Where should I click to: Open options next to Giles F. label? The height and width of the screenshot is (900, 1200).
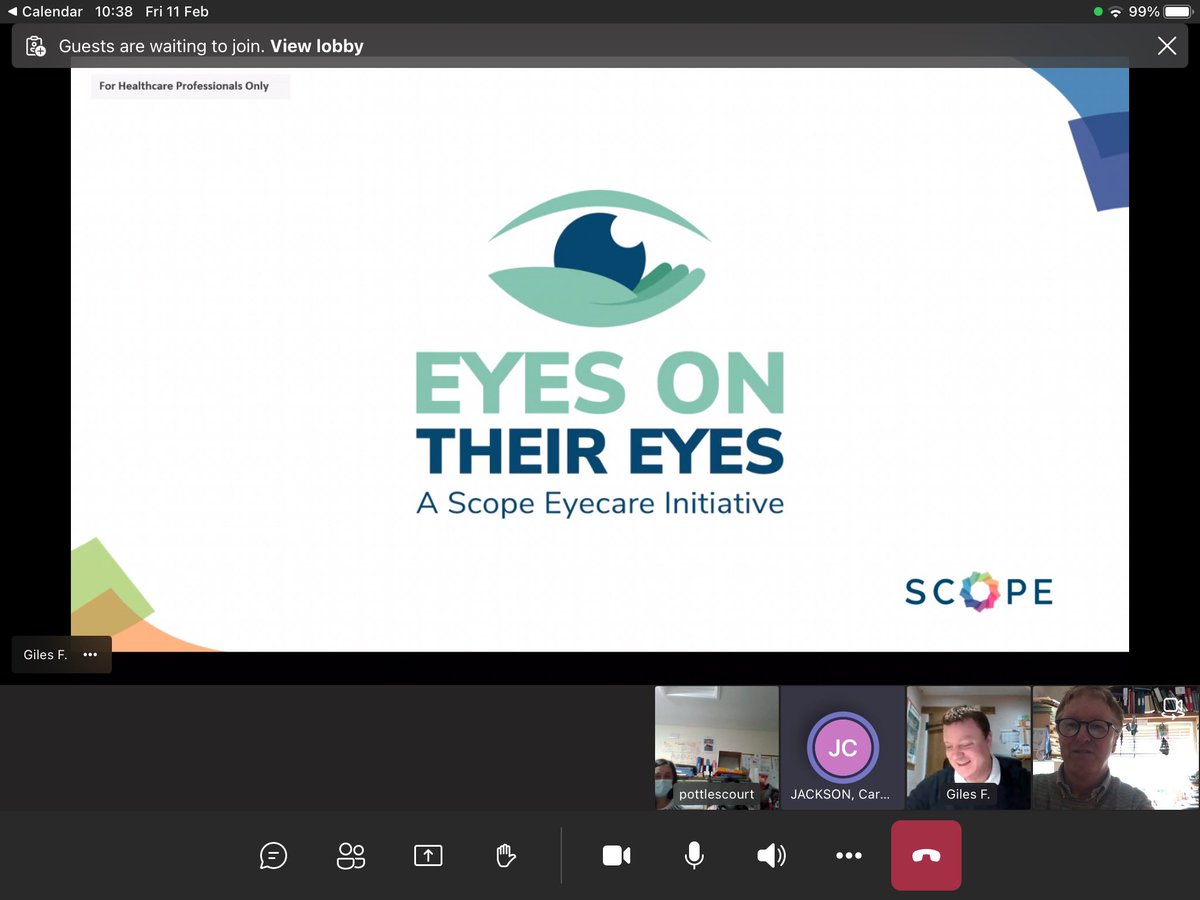point(90,655)
